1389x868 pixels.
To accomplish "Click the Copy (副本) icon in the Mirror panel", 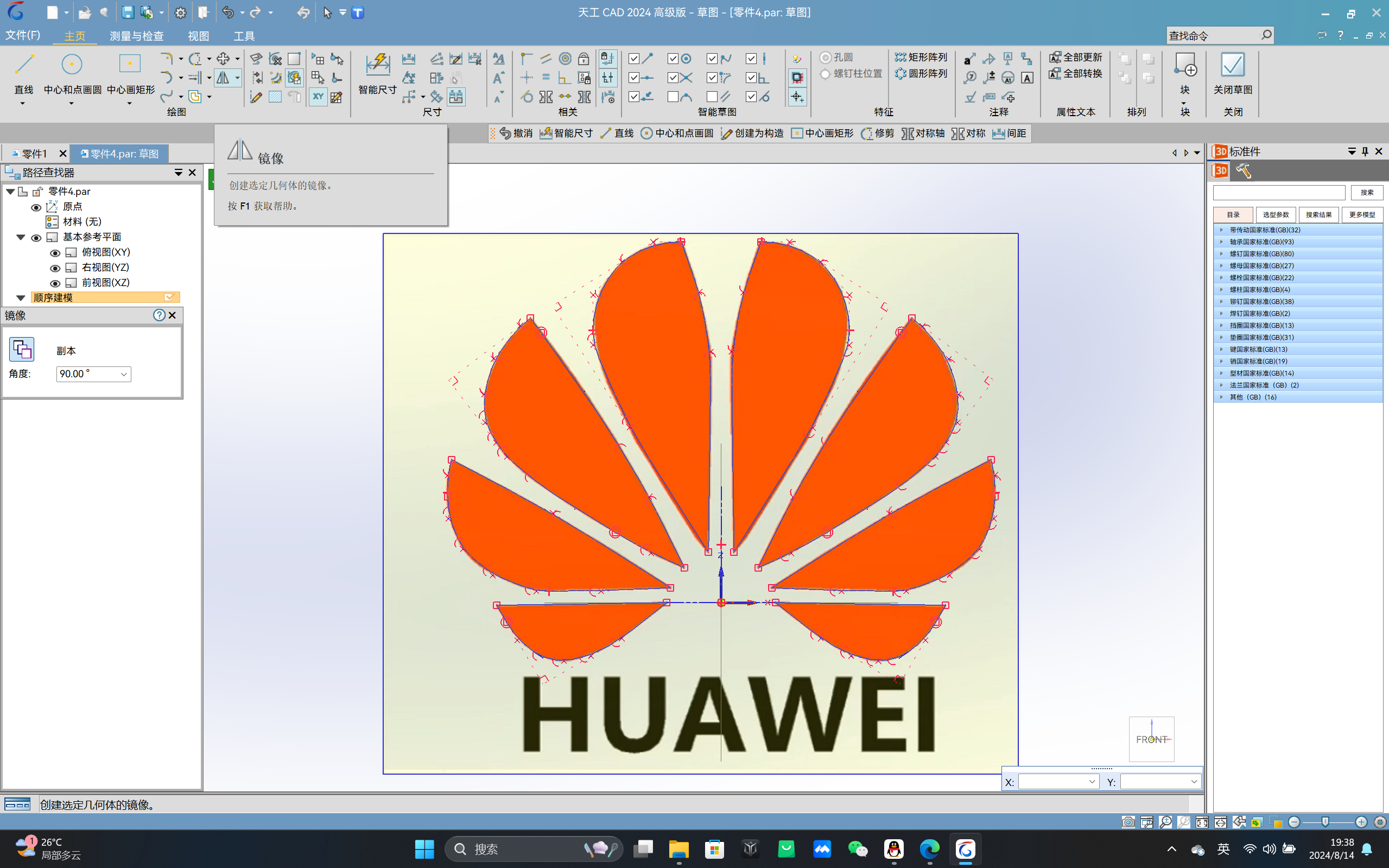I will click(22, 349).
